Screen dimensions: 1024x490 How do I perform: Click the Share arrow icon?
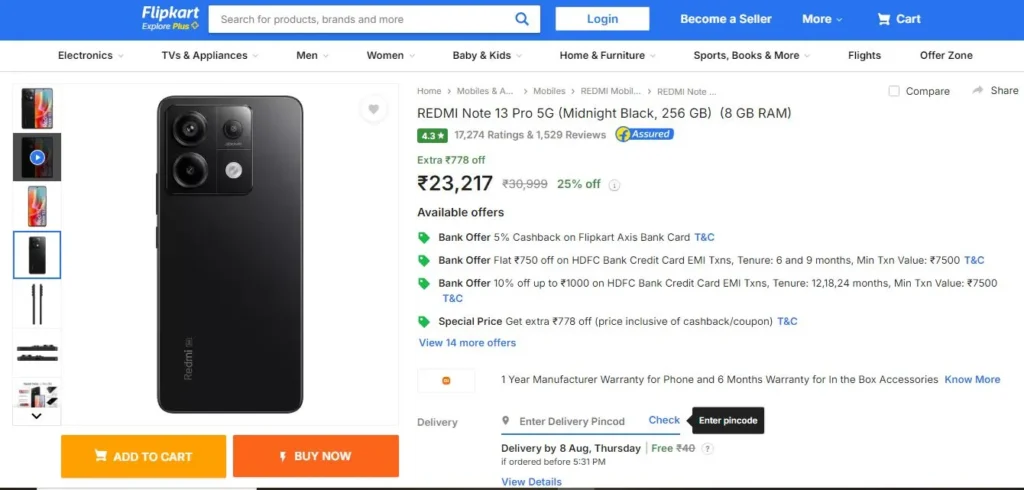978,90
